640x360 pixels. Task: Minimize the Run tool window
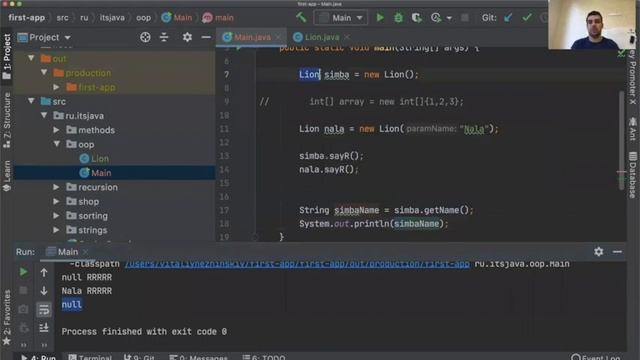(x=617, y=252)
